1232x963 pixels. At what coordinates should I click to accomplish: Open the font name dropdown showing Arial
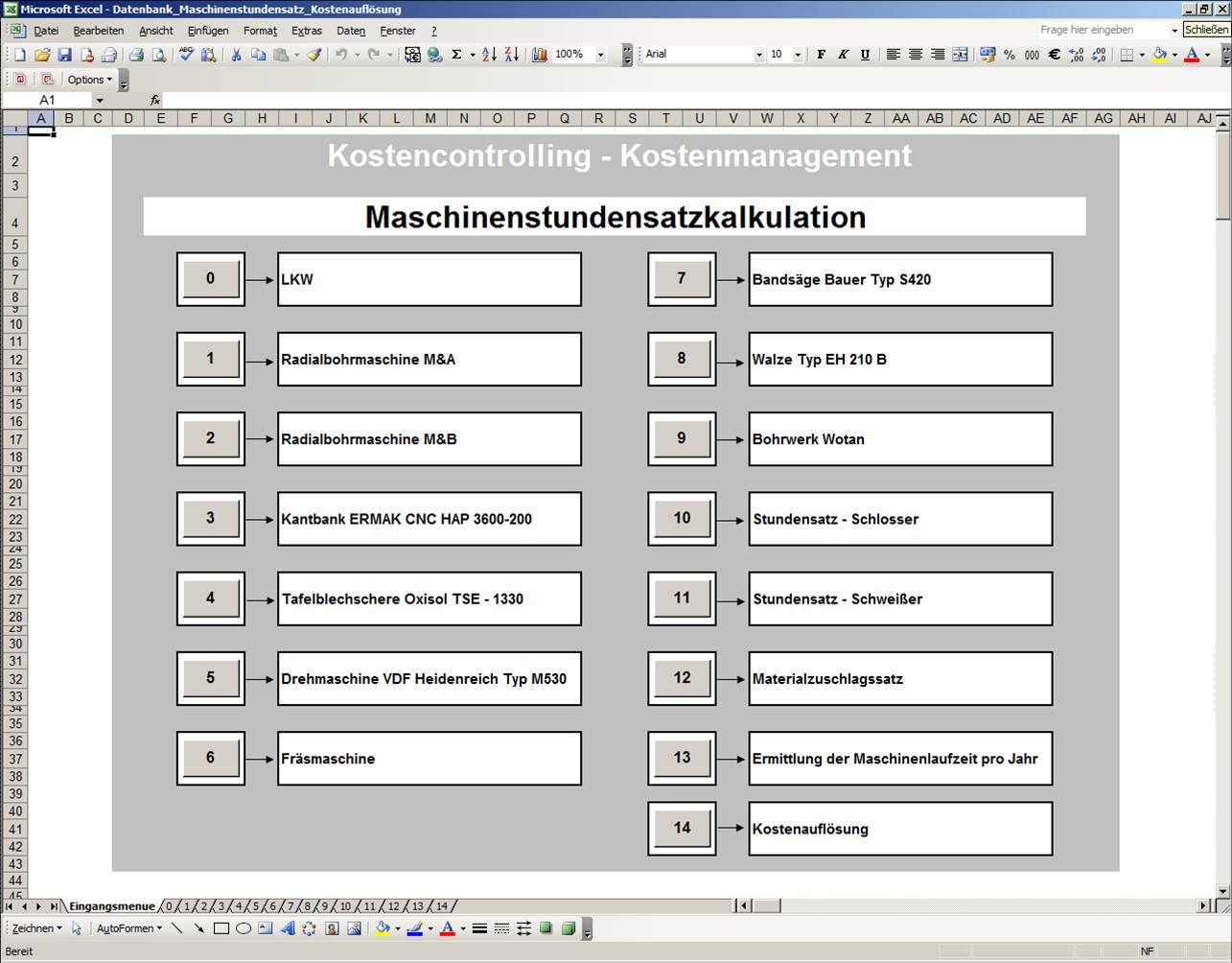758,55
